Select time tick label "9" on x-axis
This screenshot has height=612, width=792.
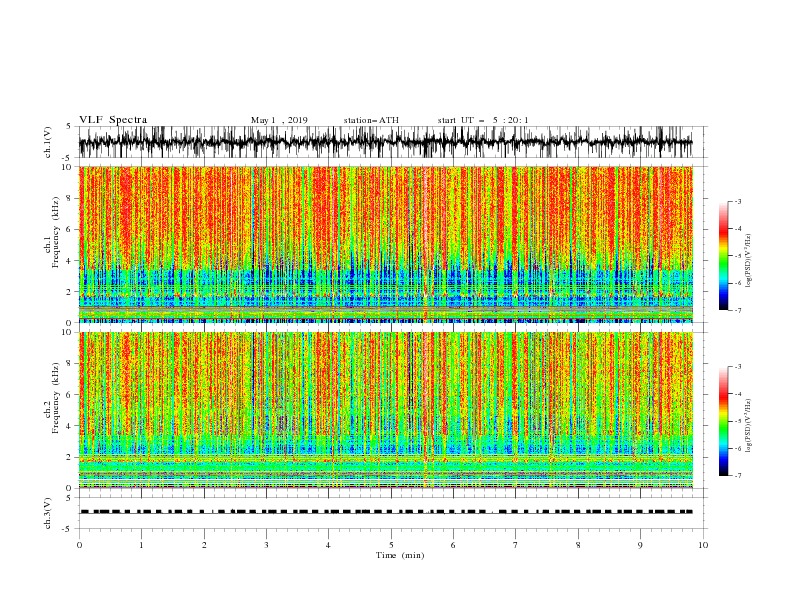click(640, 545)
